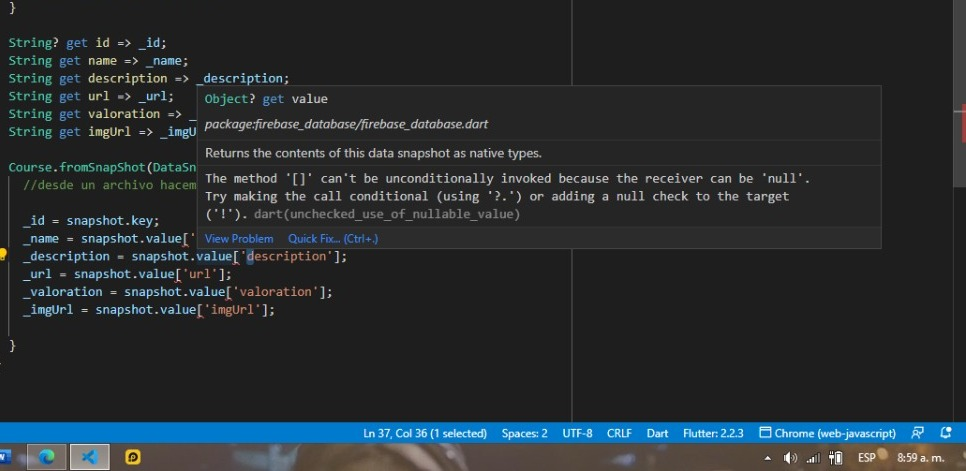The width and height of the screenshot is (966, 471).
Task: Open Microsoft Edge from the taskbar
Action: 47,457
